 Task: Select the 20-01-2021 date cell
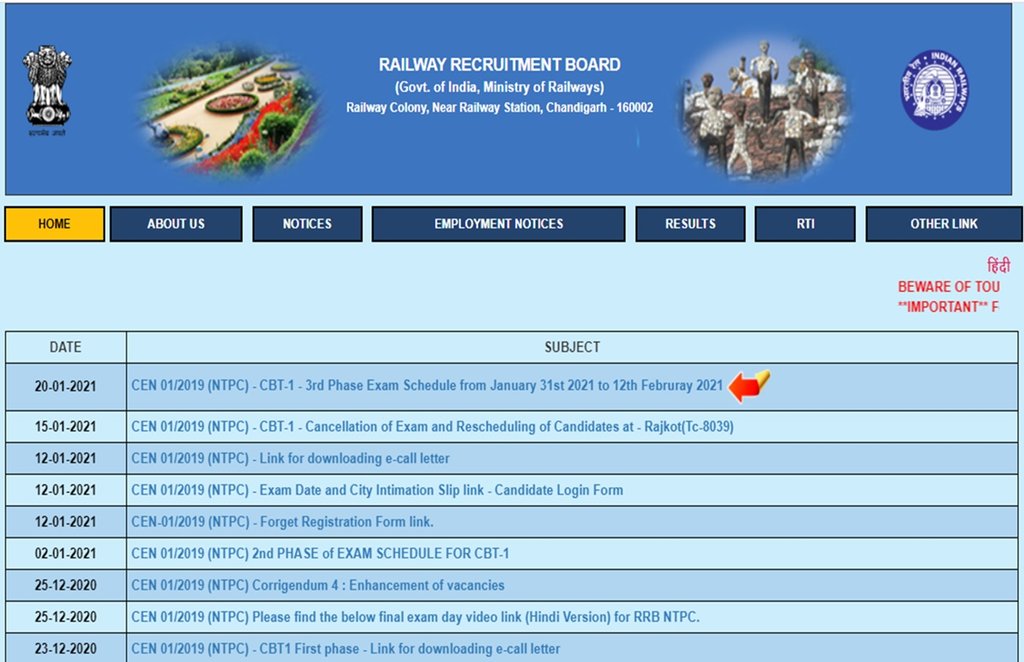click(65, 386)
